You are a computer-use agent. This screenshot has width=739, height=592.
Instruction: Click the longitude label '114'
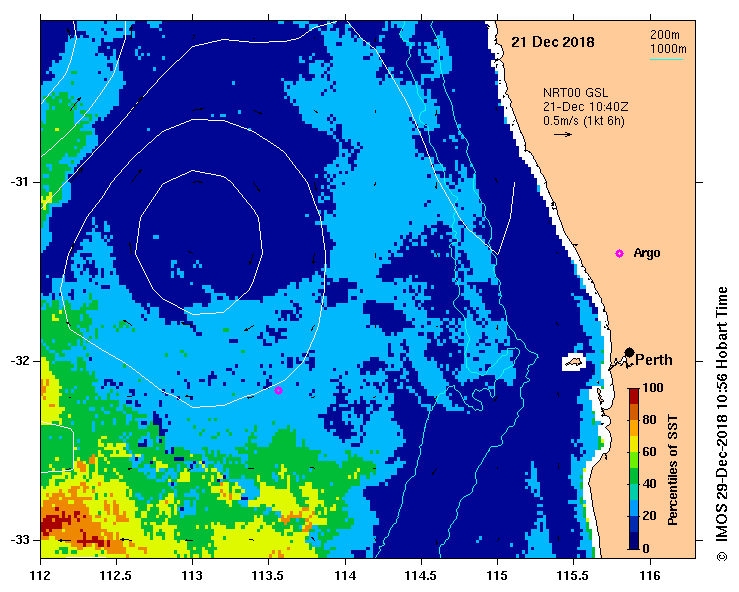click(x=345, y=576)
